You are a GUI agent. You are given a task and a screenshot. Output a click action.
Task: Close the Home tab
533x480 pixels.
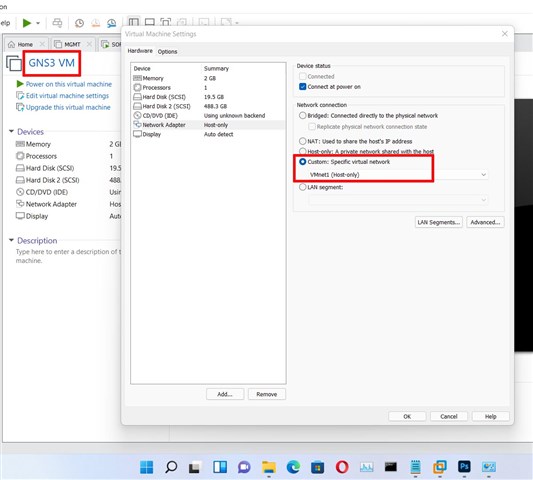coord(42,44)
